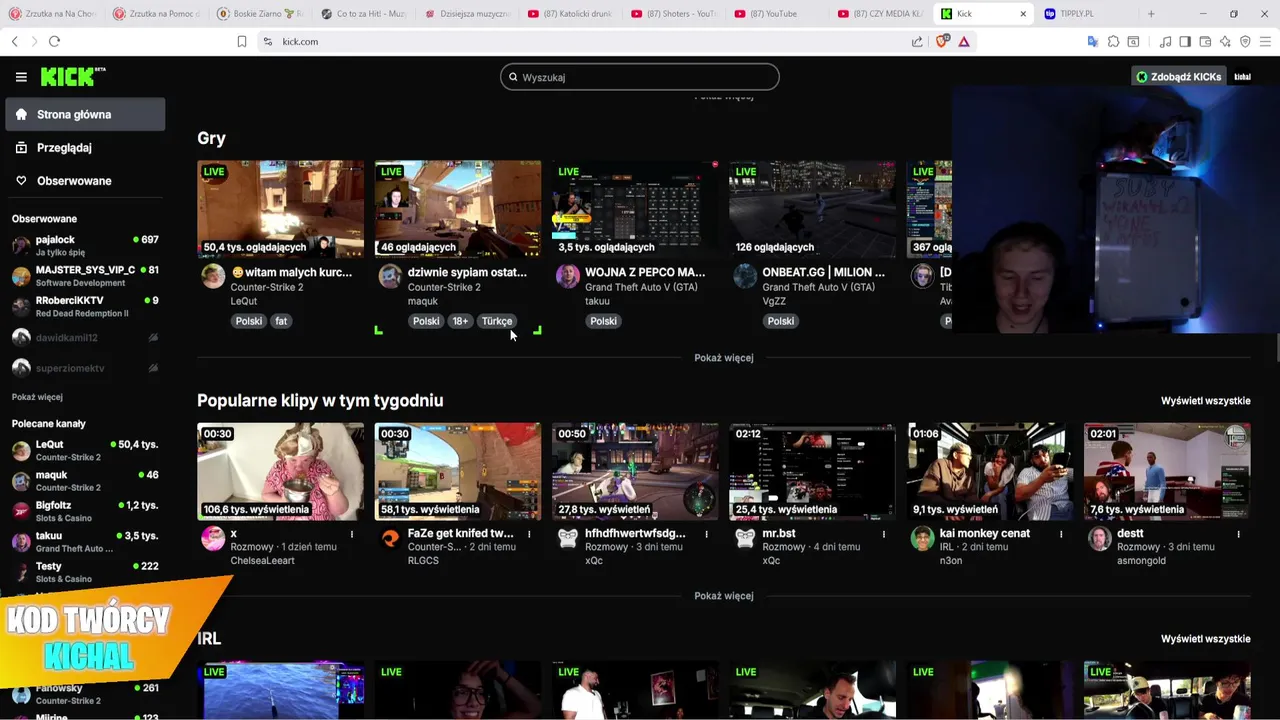Switch to 'Co to za Hit!' tab
Screen dimensions: 1280x720
click(x=364, y=14)
